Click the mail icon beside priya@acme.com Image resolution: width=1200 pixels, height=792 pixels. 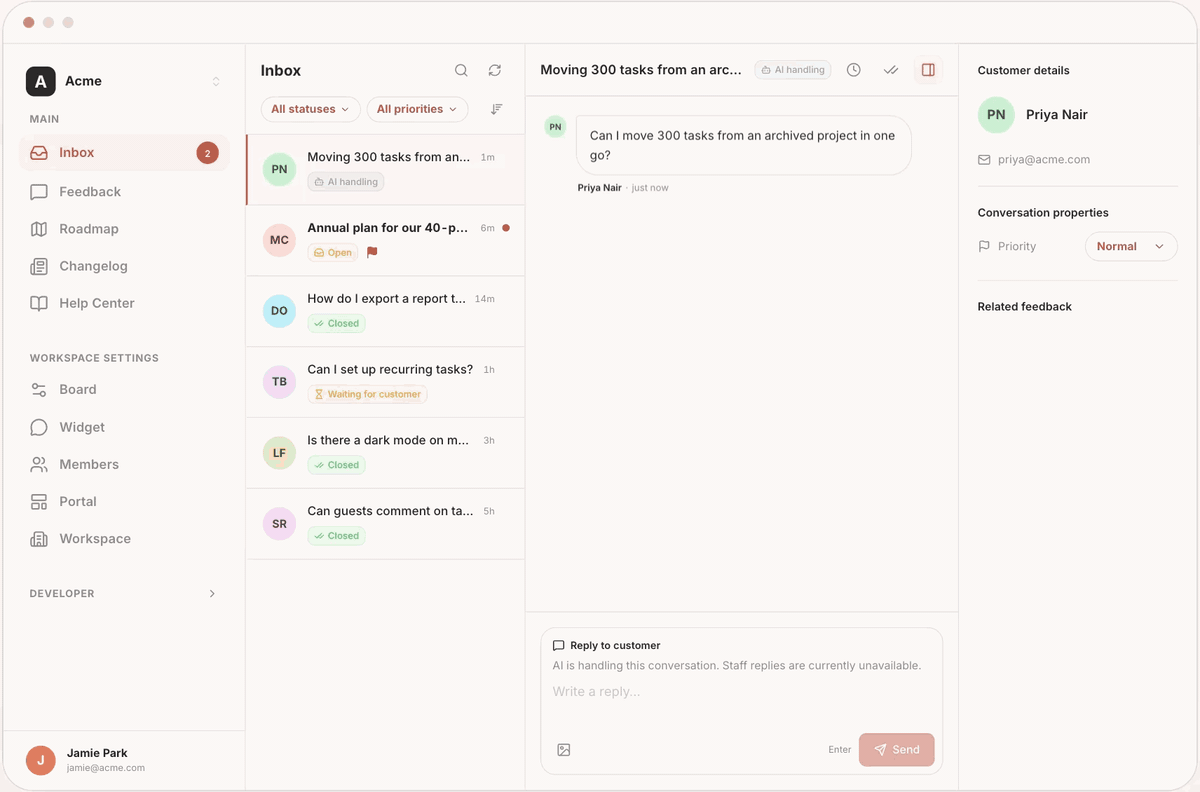click(984, 159)
